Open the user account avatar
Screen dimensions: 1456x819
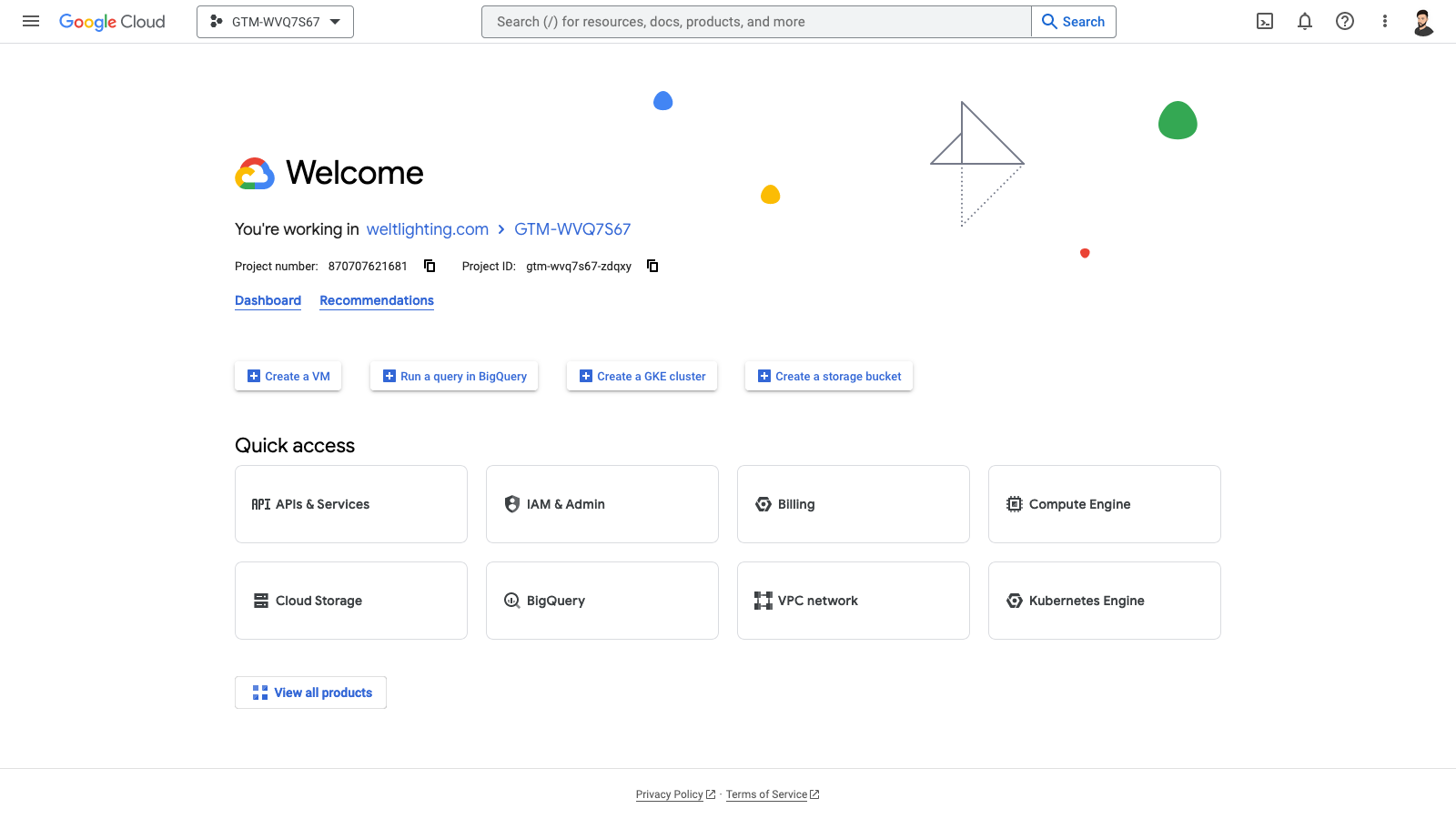(1424, 22)
